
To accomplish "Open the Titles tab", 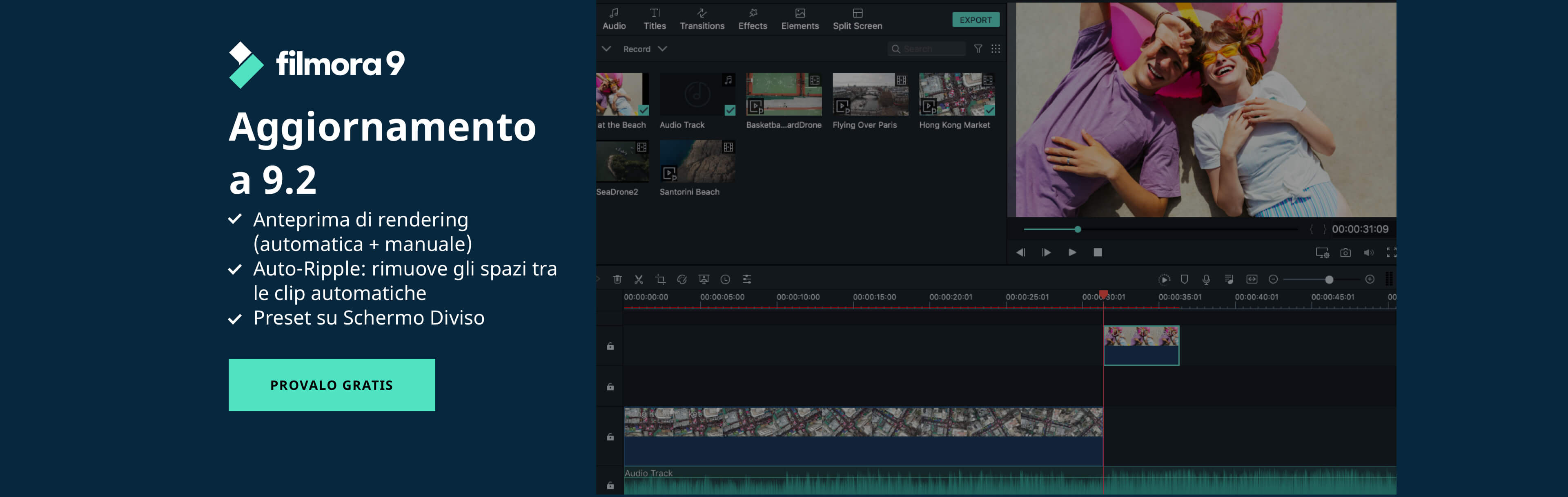I will tap(654, 20).
